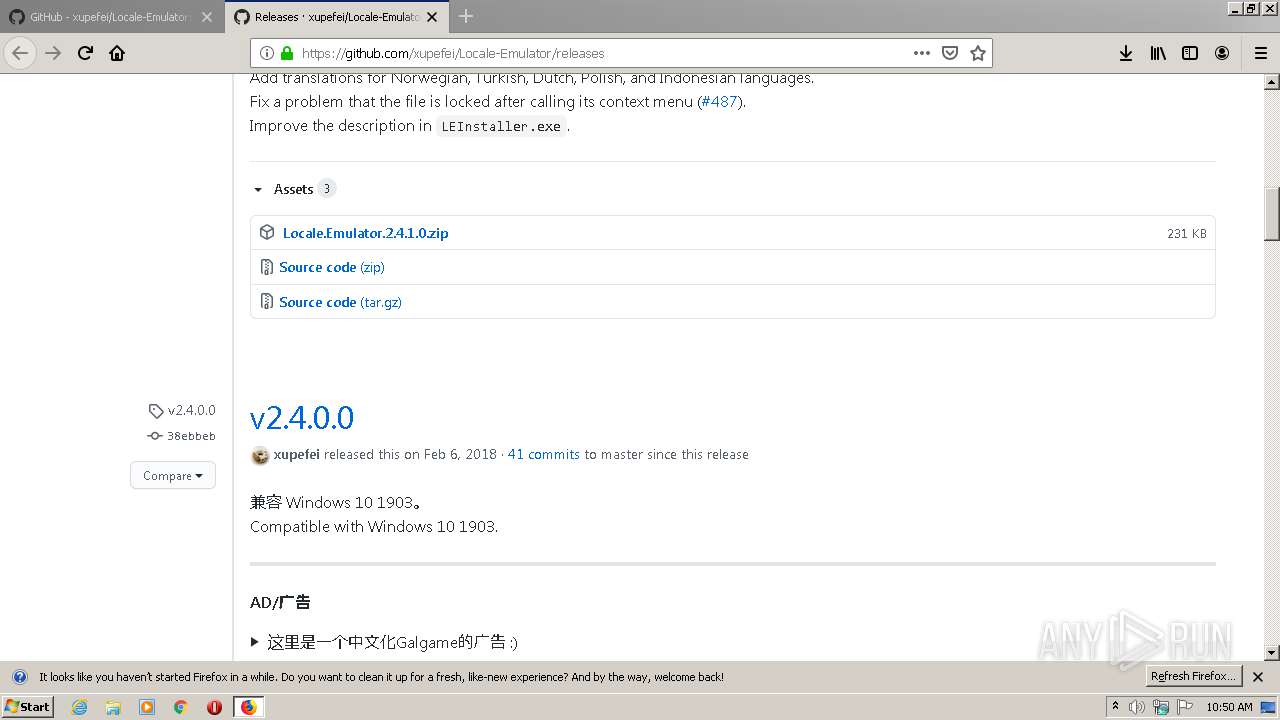Click the page vertical scrollbar thumb
The height and width of the screenshot is (720, 1280).
coord(1272,214)
